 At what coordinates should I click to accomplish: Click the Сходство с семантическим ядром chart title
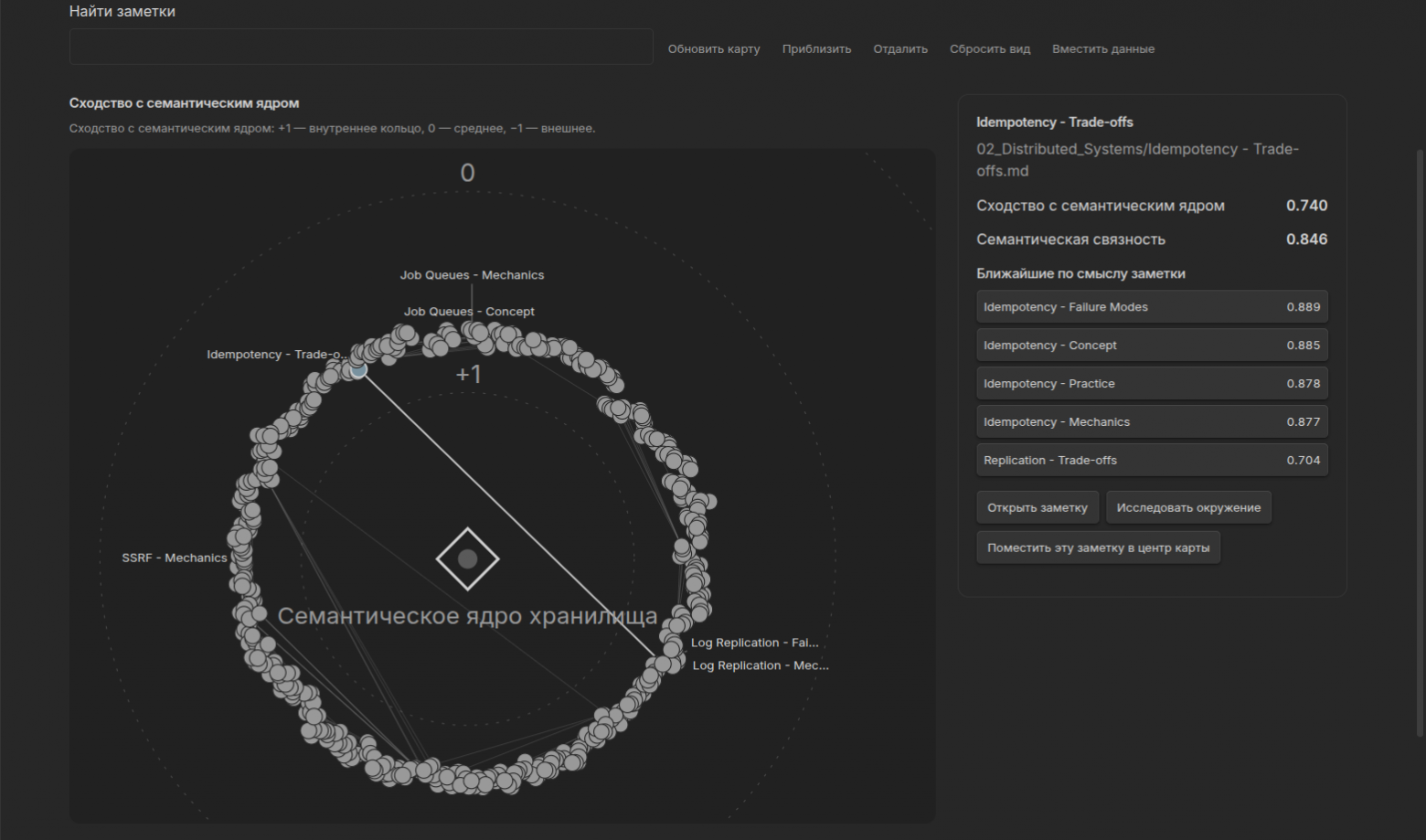(x=184, y=103)
